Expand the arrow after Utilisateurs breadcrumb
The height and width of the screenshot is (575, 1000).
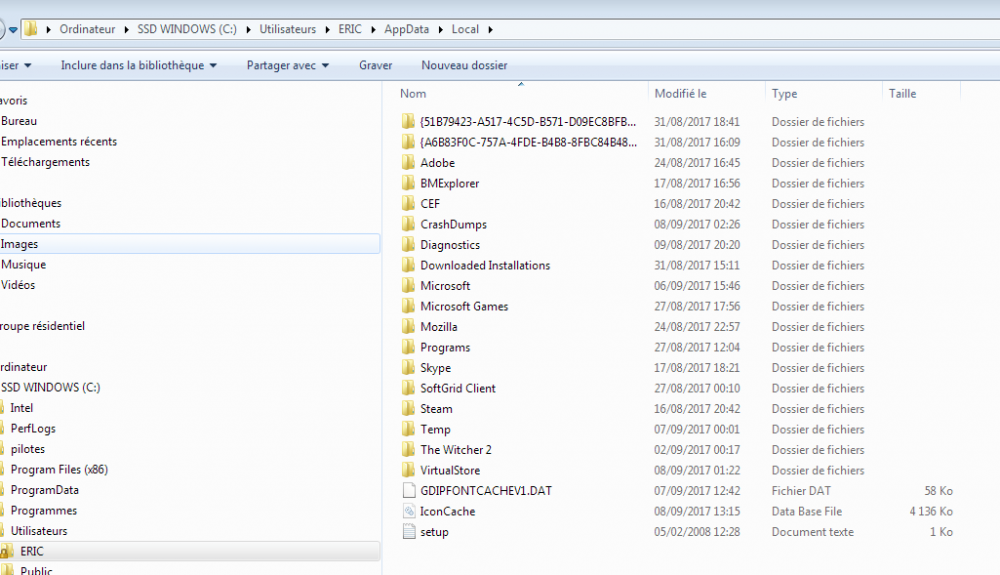[x=327, y=29]
